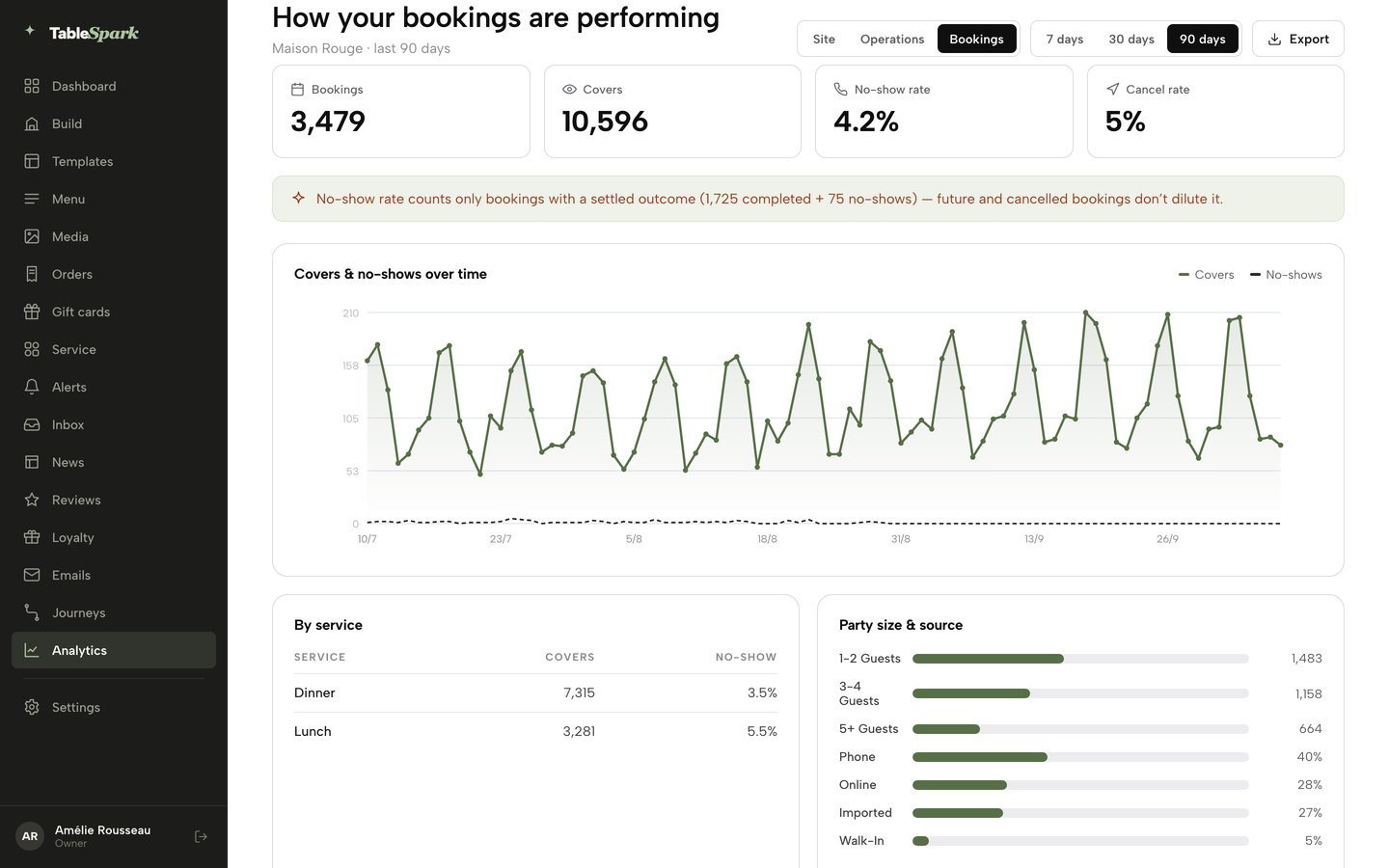Click the 1,483 guest count value
The width and height of the screenshot is (1389, 868).
(x=1306, y=659)
